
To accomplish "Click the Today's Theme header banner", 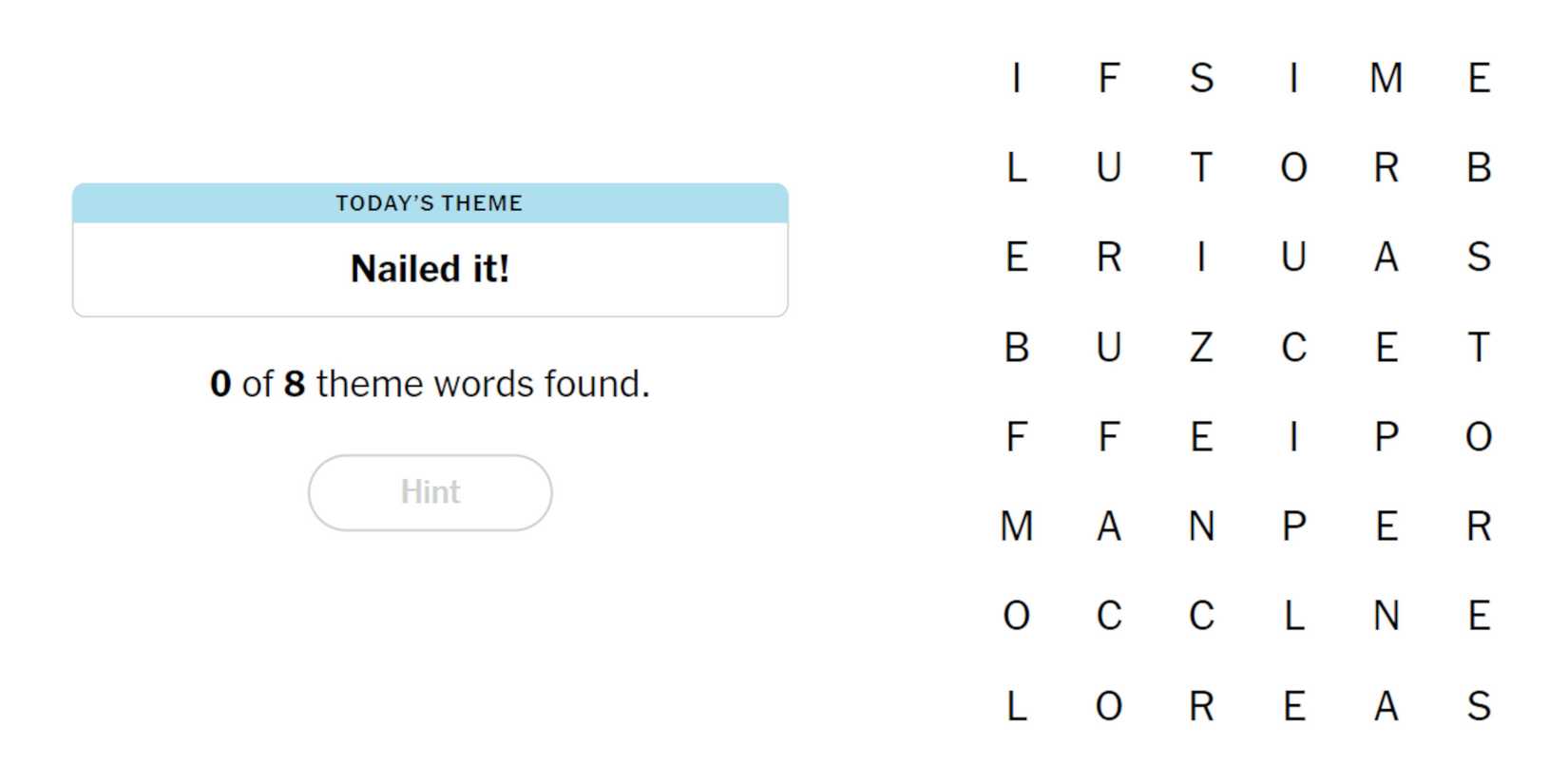I will [x=430, y=203].
